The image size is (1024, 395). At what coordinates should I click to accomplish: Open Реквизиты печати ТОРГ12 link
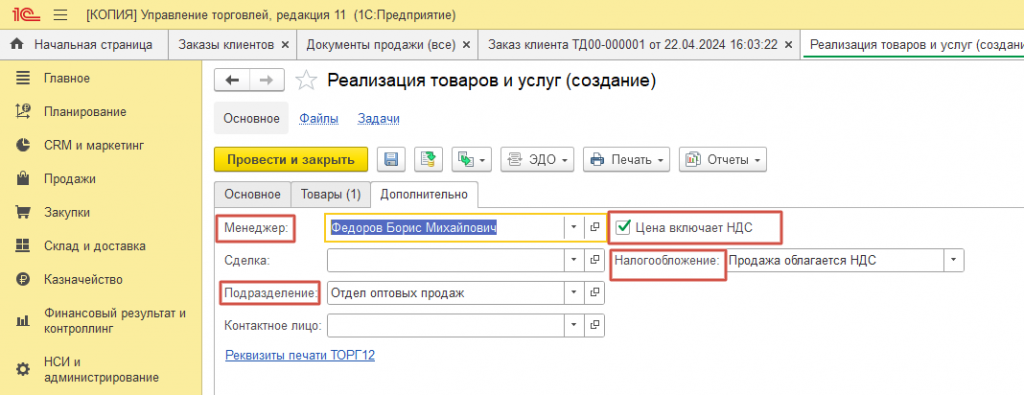[x=300, y=355]
